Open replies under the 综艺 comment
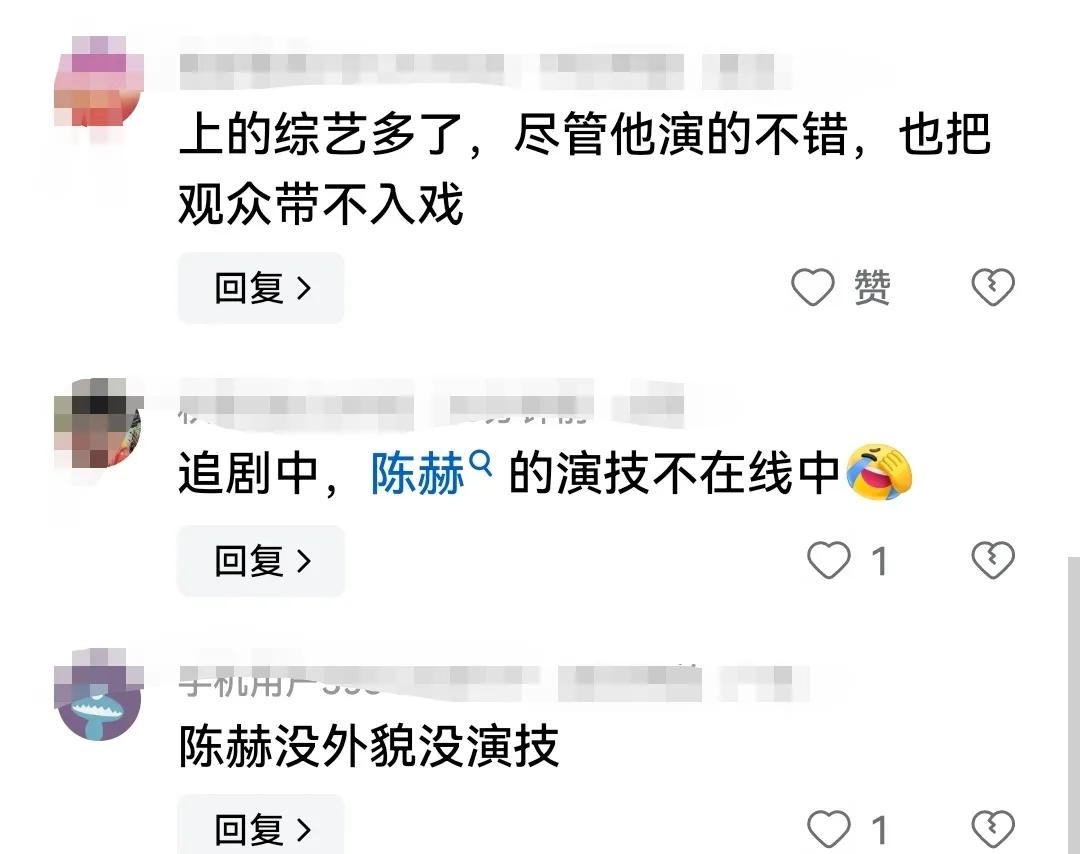 [x=261, y=288]
